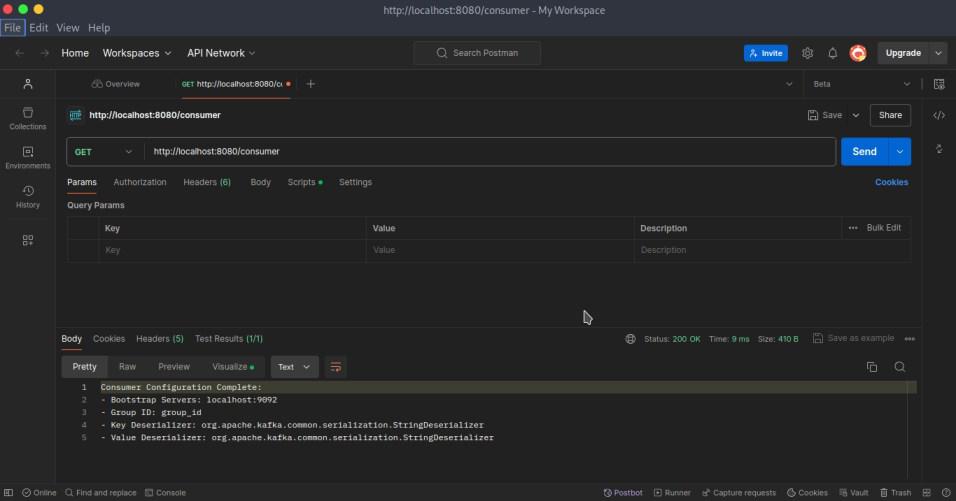
Task: Click the Search Postman field
Action: tap(477, 53)
